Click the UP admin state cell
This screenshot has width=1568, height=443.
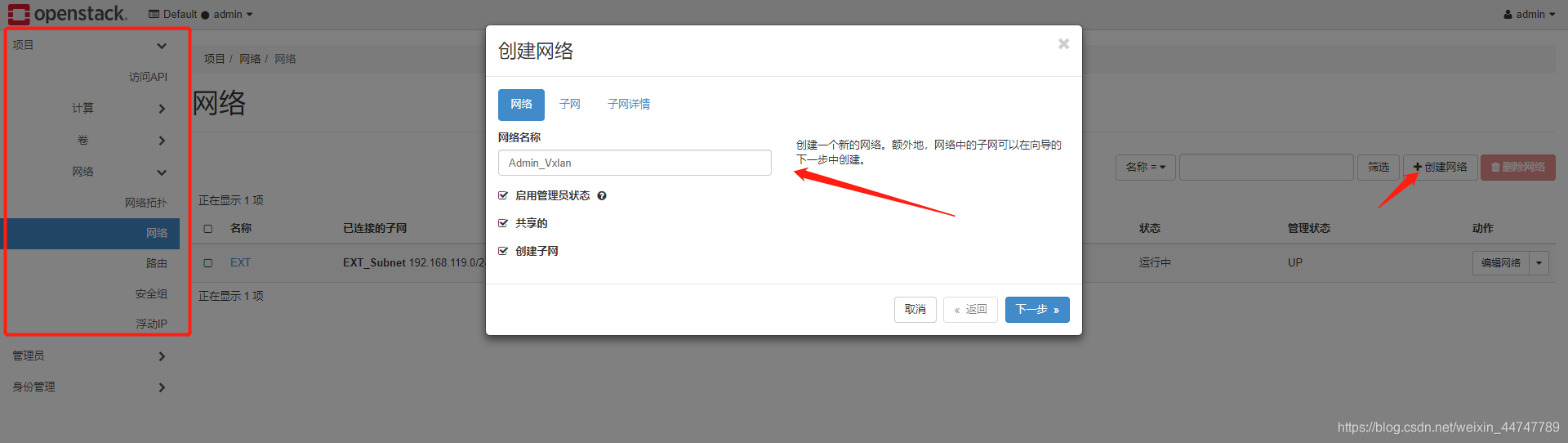[x=1295, y=263]
